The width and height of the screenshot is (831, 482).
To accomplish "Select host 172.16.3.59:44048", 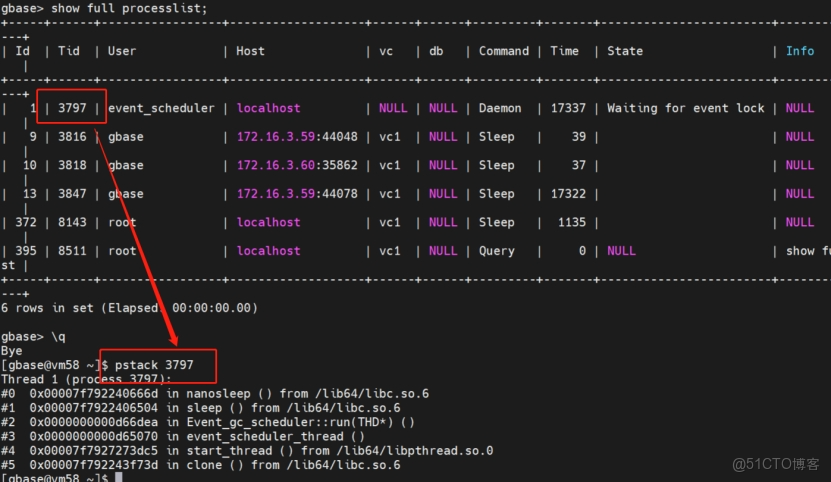I will coord(297,137).
